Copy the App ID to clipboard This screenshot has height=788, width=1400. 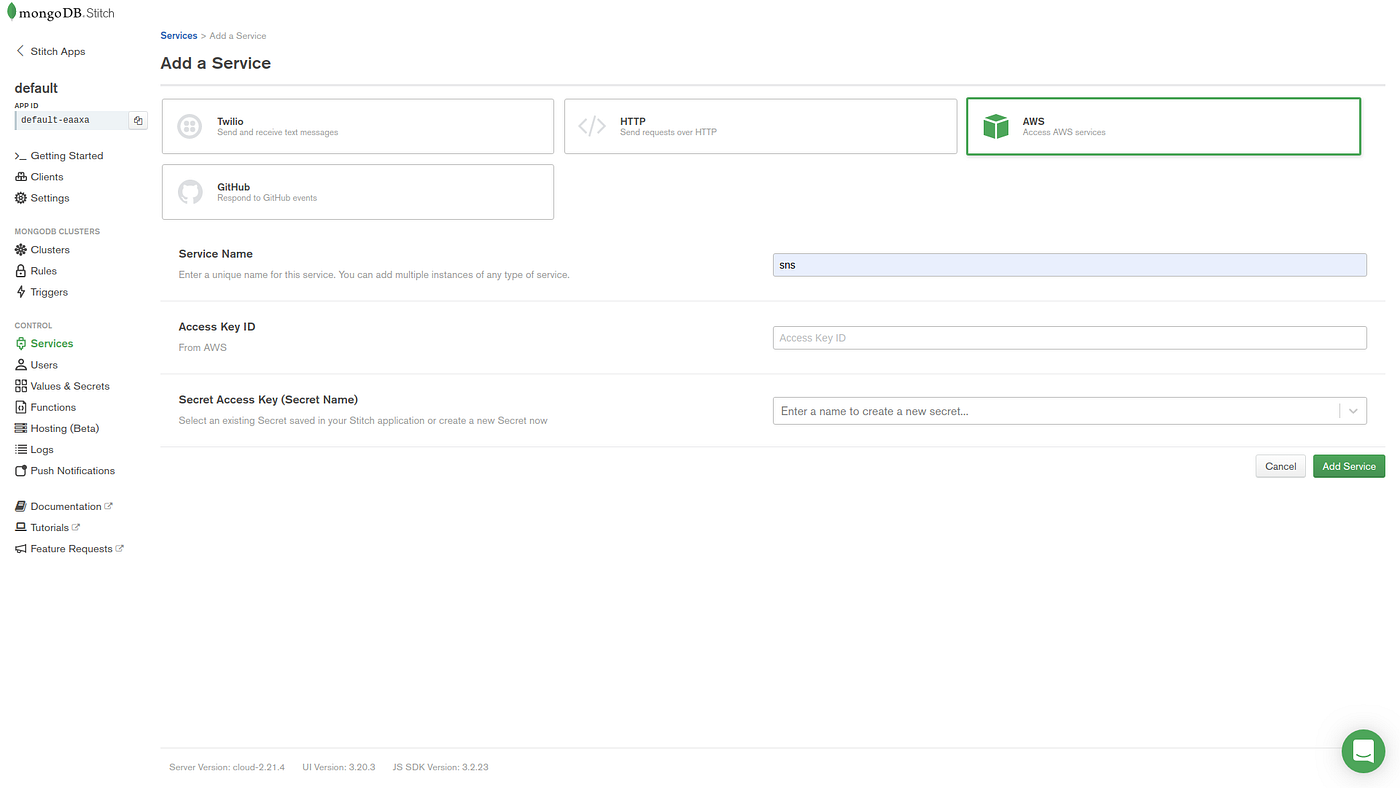coord(137,119)
